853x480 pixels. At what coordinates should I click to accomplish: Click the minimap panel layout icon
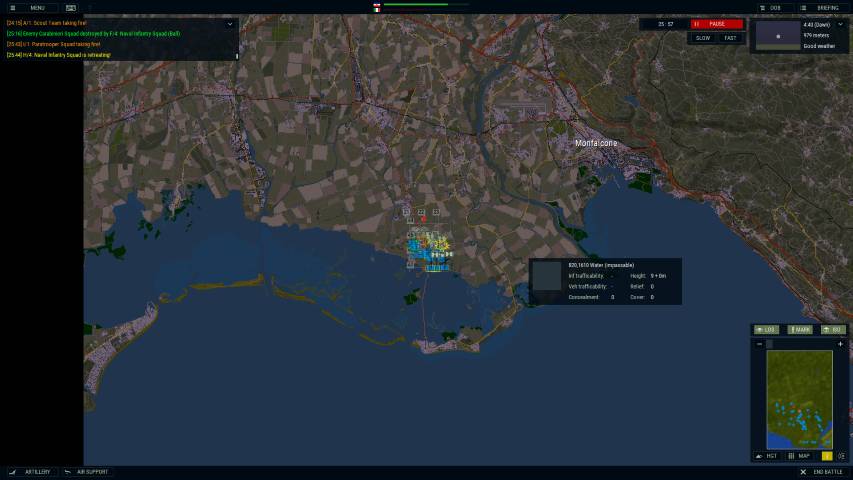coord(841,455)
